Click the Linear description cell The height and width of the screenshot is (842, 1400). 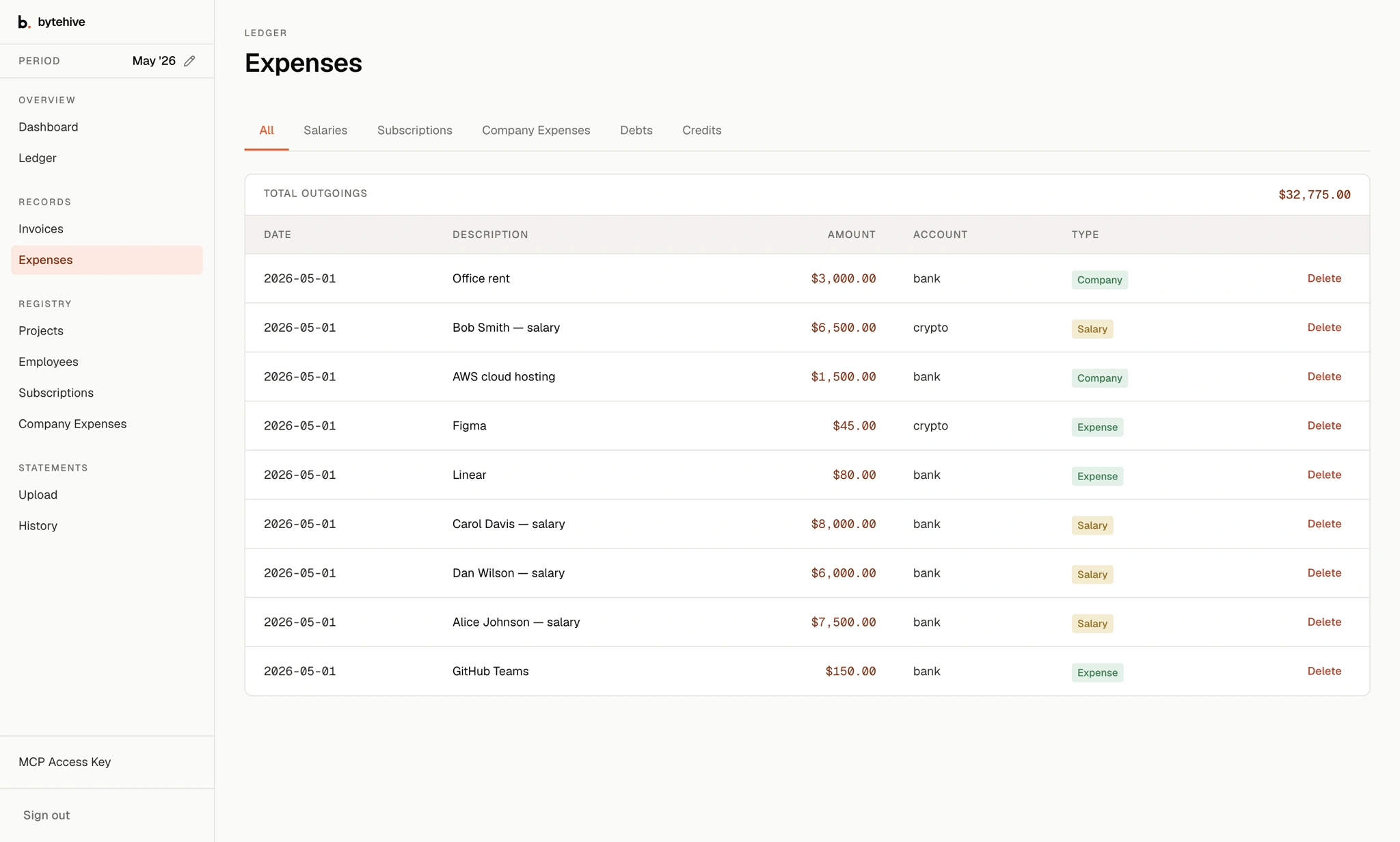(470, 475)
